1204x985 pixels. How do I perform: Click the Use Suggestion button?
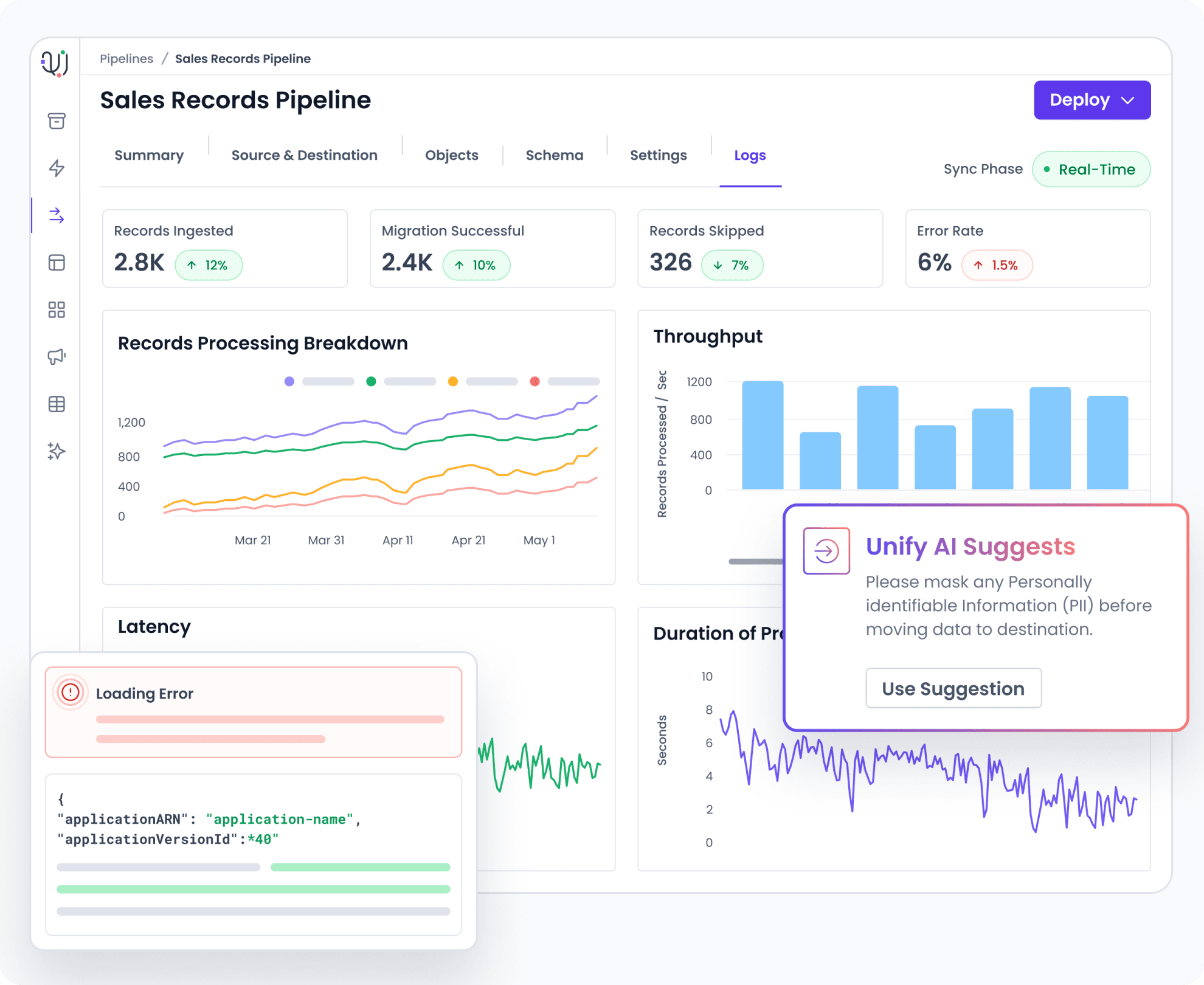coord(953,688)
